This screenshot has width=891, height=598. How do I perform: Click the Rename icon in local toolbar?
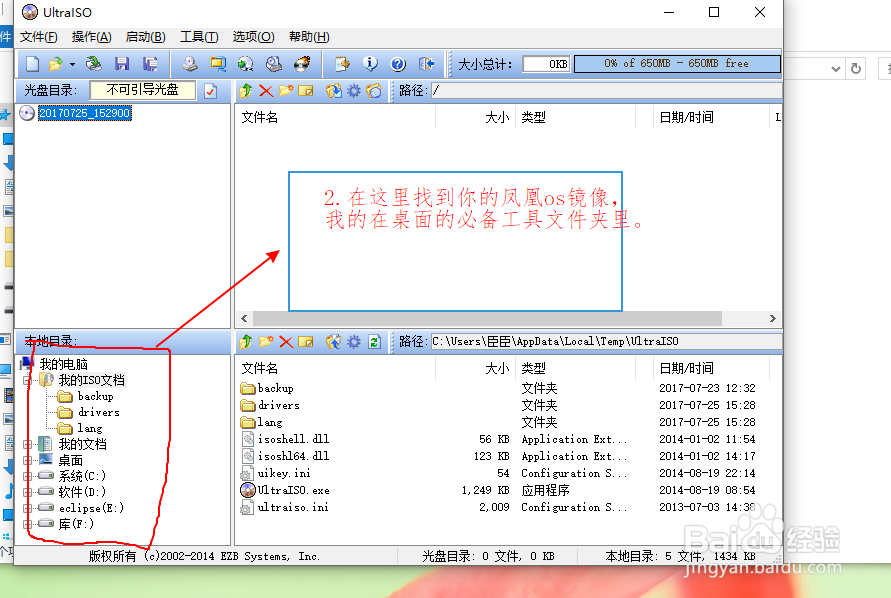(306, 342)
